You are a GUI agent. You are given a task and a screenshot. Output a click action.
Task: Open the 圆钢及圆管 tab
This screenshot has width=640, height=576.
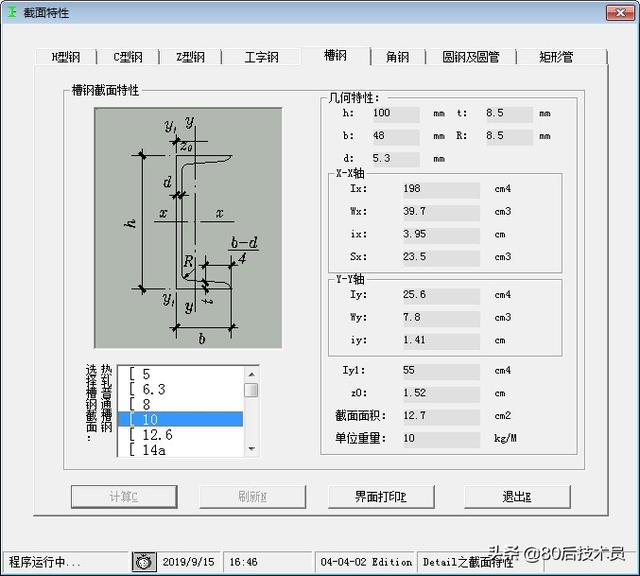click(471, 57)
